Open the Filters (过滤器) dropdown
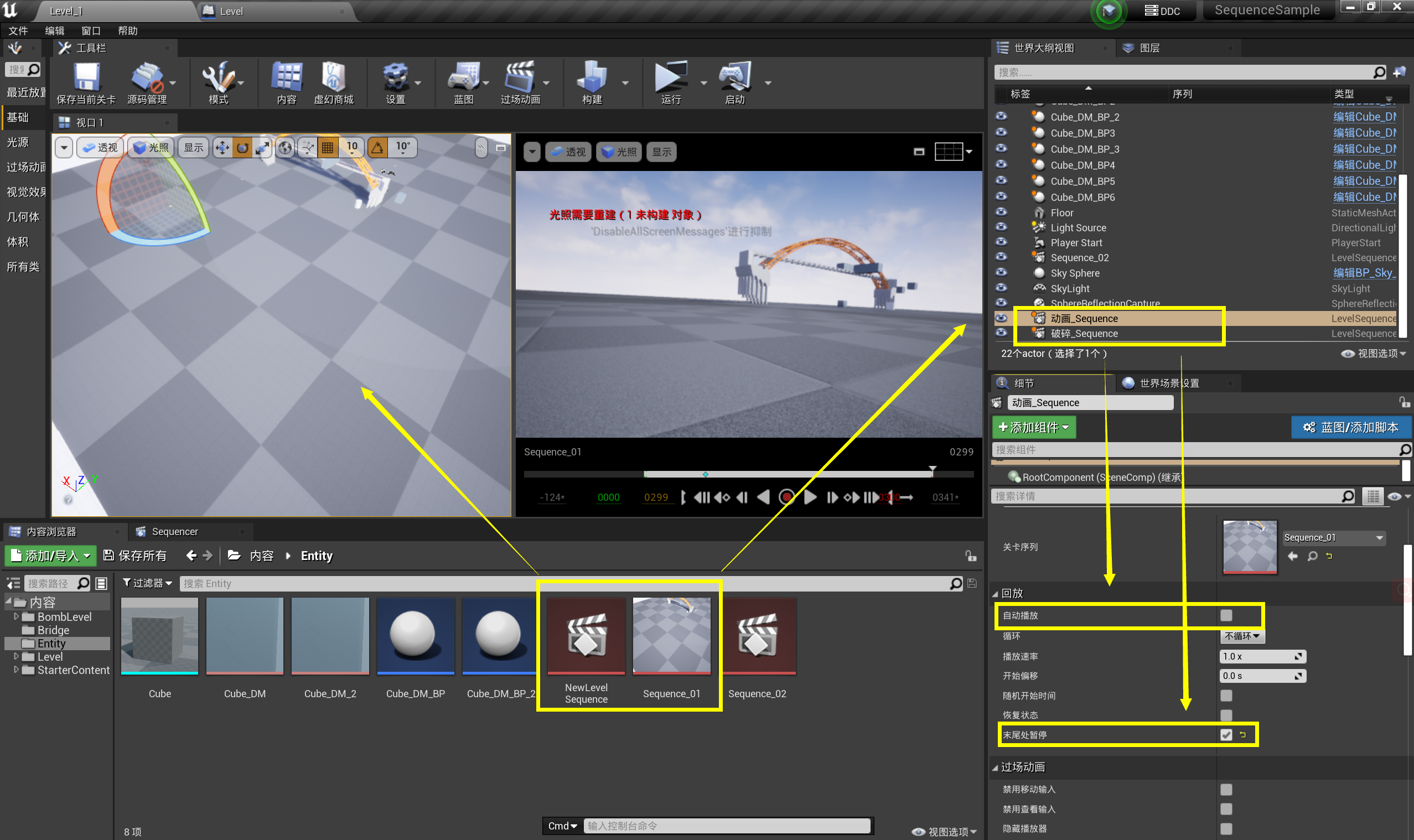 [147, 583]
